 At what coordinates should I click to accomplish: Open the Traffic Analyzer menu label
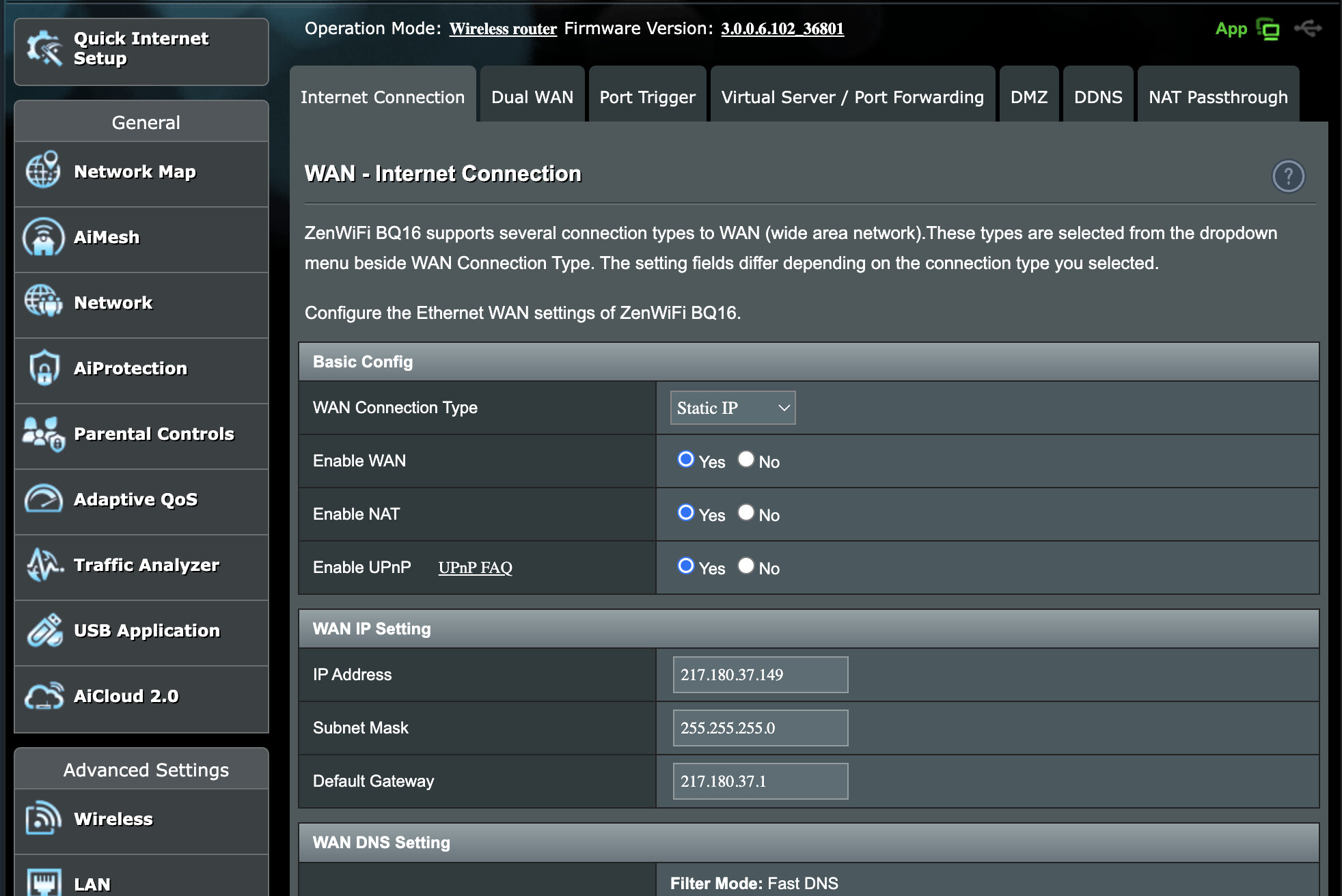tap(146, 565)
